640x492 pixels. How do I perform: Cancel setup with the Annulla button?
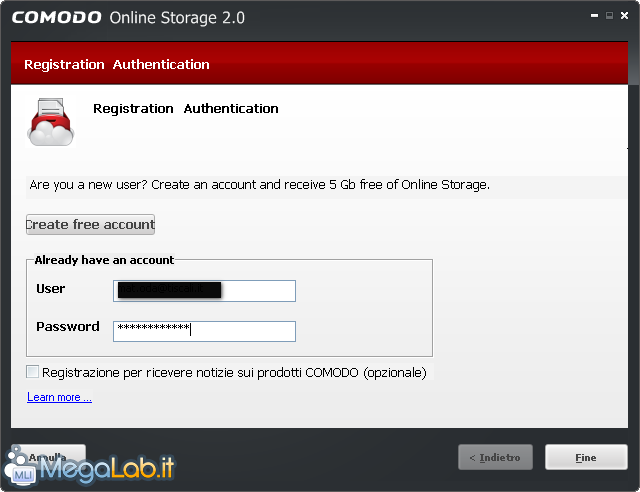(x=48, y=456)
